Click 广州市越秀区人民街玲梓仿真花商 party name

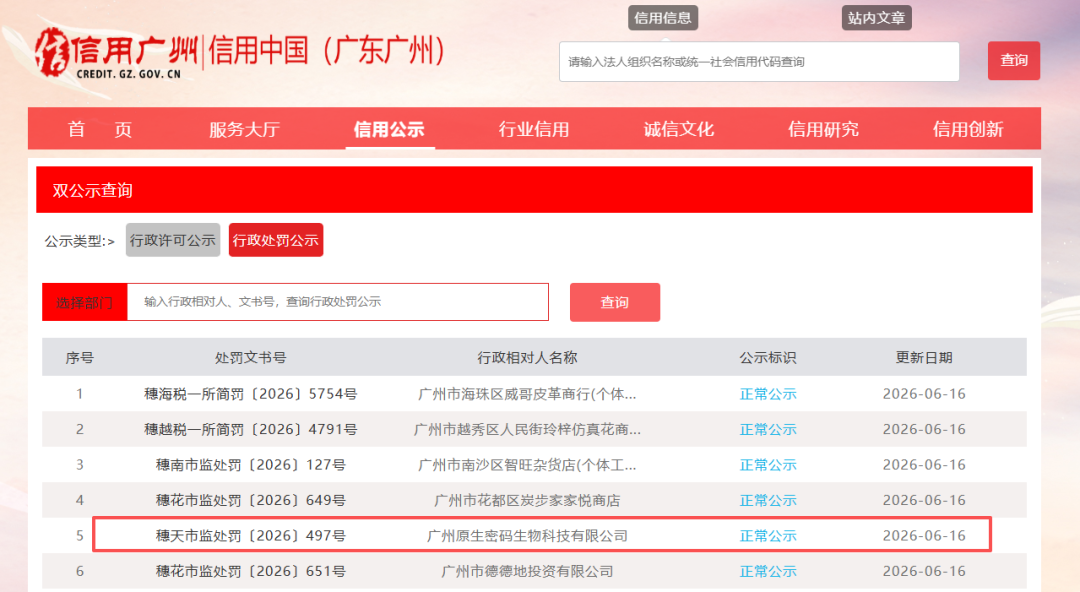coord(527,429)
